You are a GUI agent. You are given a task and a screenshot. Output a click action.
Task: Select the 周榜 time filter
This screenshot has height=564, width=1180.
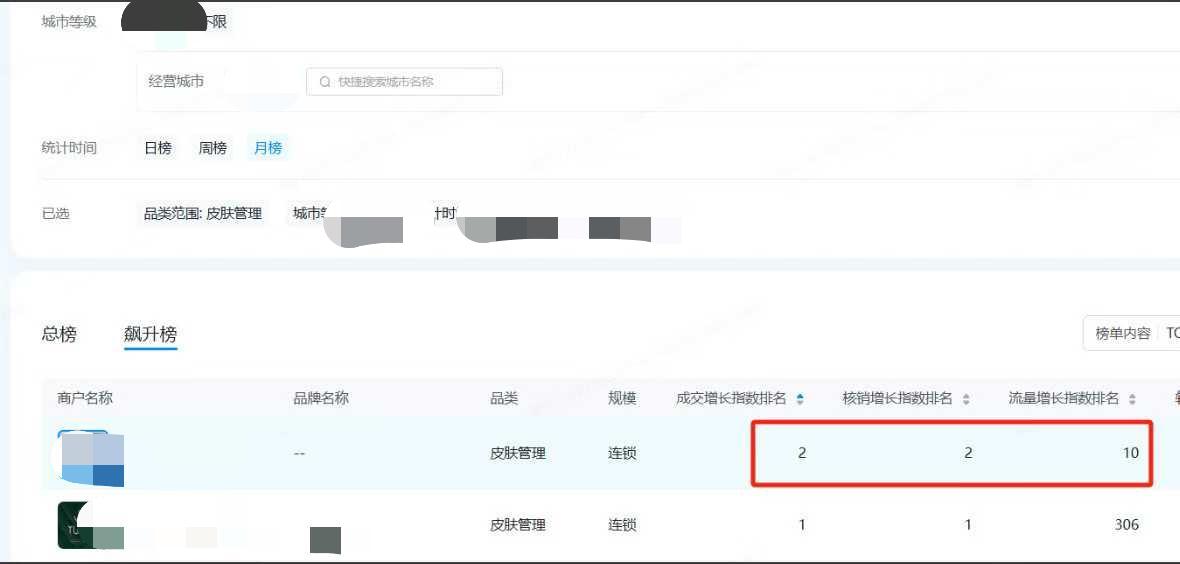click(213, 148)
